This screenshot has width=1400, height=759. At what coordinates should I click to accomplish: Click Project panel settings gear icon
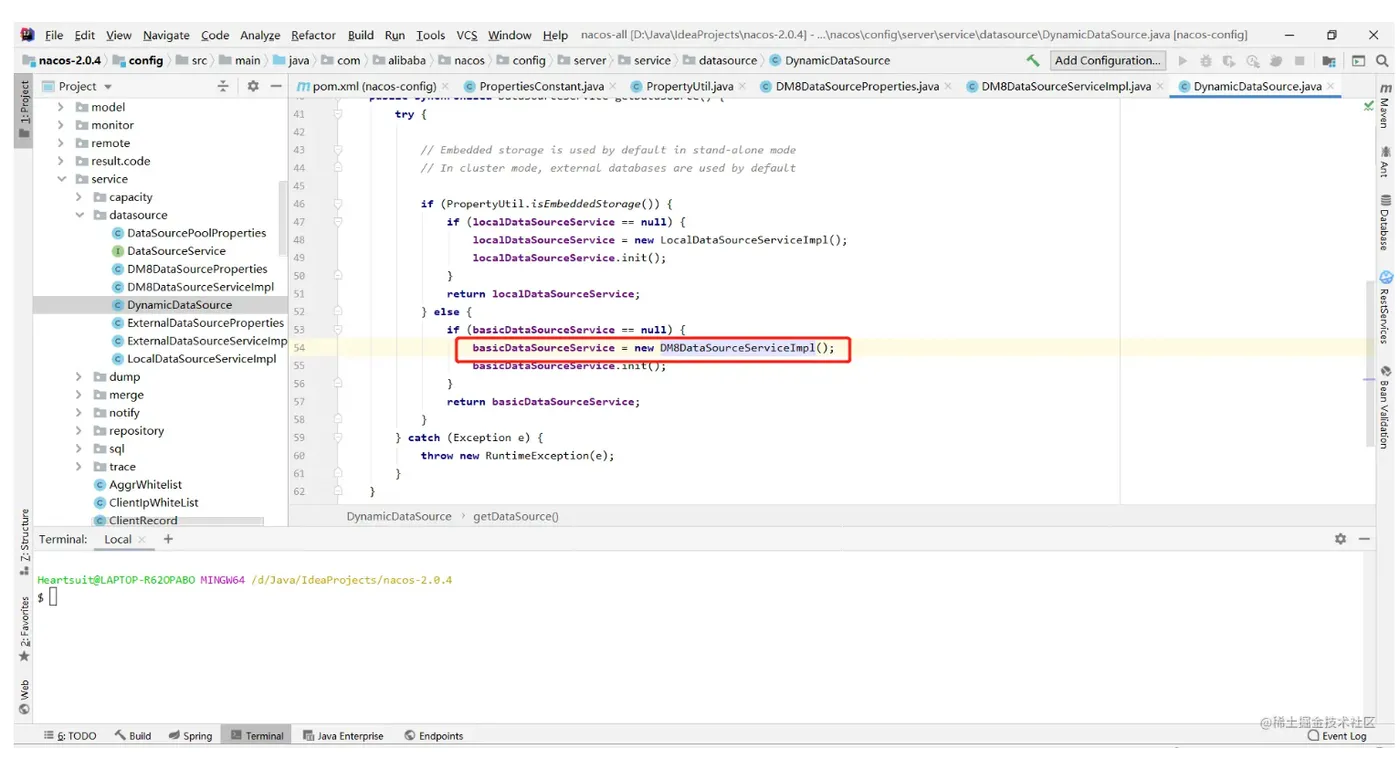(x=253, y=87)
